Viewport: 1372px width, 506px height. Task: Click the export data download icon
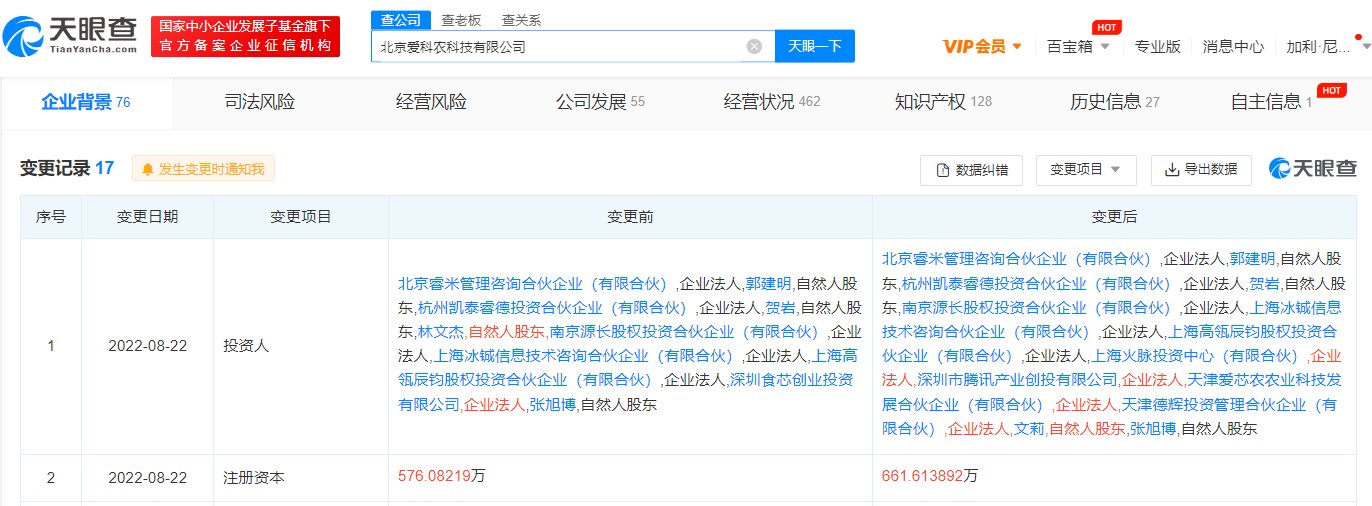pyautogui.click(x=1172, y=170)
